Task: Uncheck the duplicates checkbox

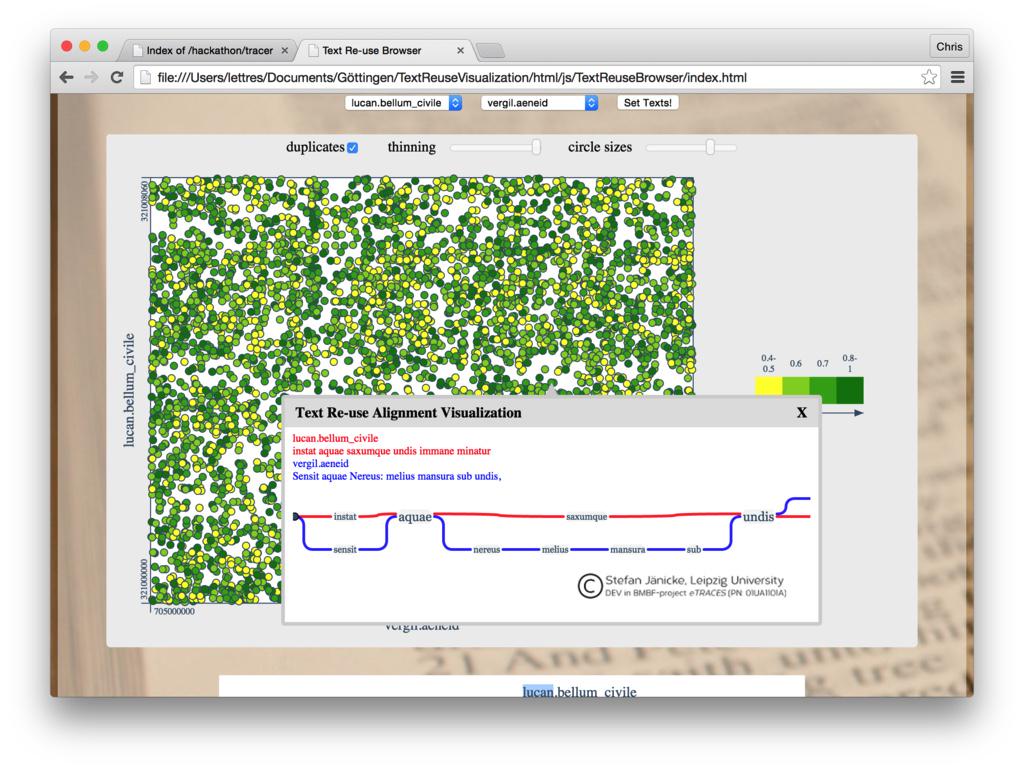Action: (x=353, y=148)
